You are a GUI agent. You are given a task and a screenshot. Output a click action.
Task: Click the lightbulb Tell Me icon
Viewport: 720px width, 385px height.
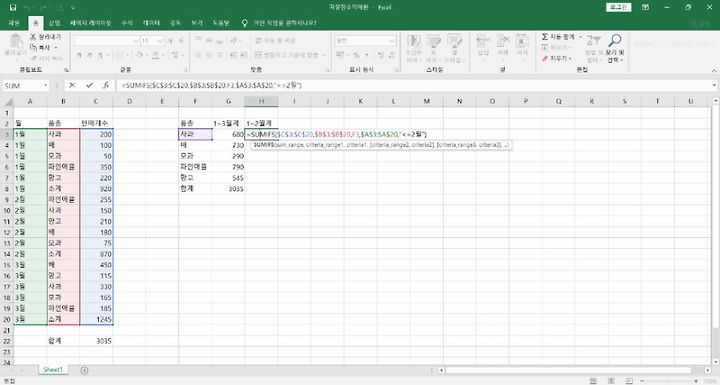pos(245,23)
